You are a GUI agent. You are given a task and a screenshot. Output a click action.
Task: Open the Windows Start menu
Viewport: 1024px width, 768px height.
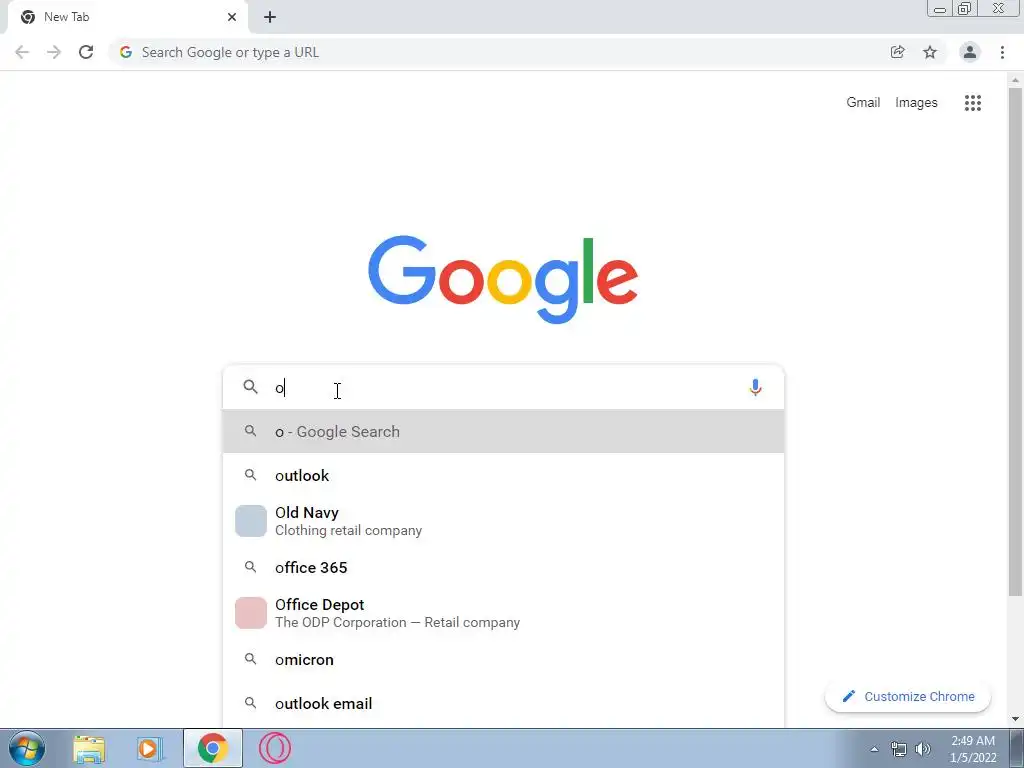pos(27,748)
